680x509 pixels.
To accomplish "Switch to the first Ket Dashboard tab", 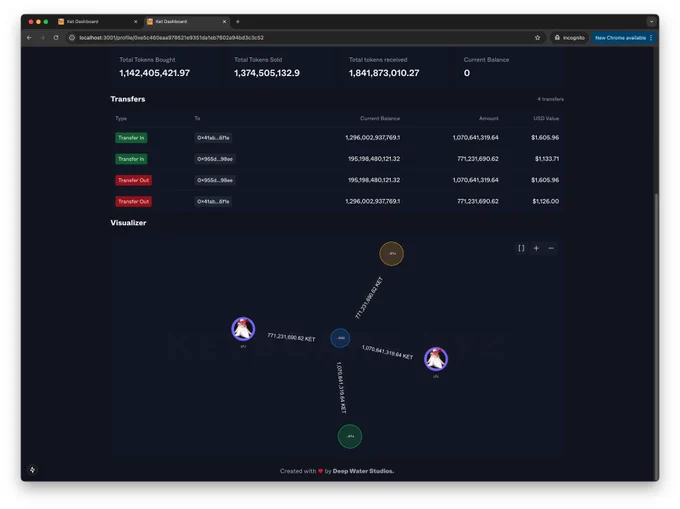I will coord(96,21).
